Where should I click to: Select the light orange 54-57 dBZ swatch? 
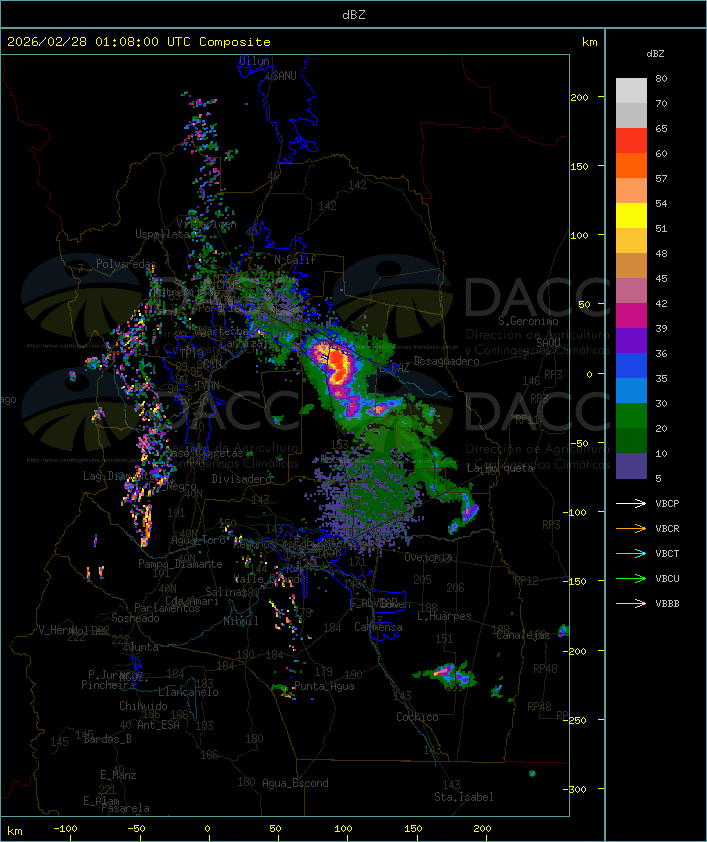click(631, 191)
